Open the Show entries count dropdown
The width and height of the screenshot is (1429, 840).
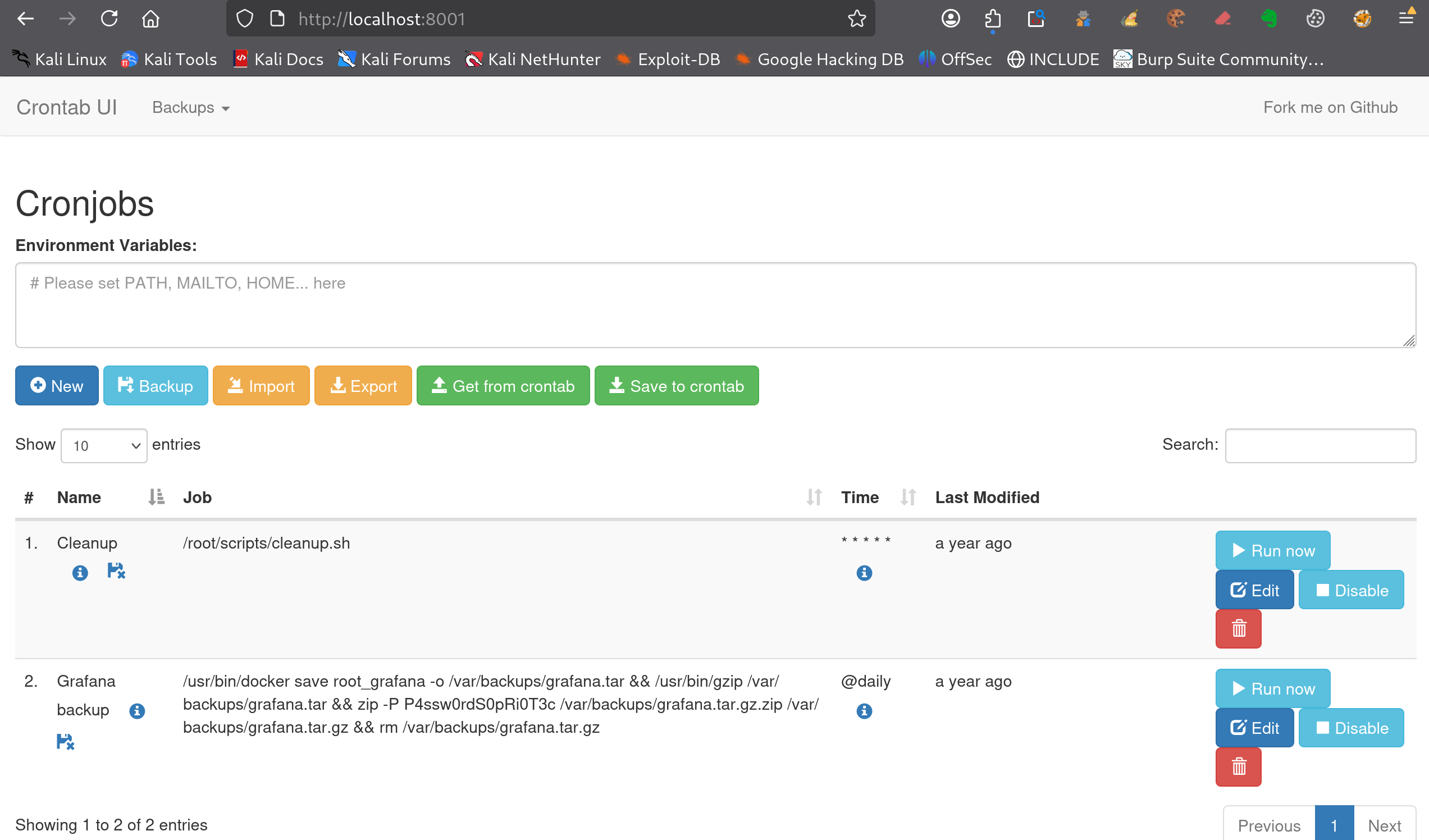tap(104, 445)
